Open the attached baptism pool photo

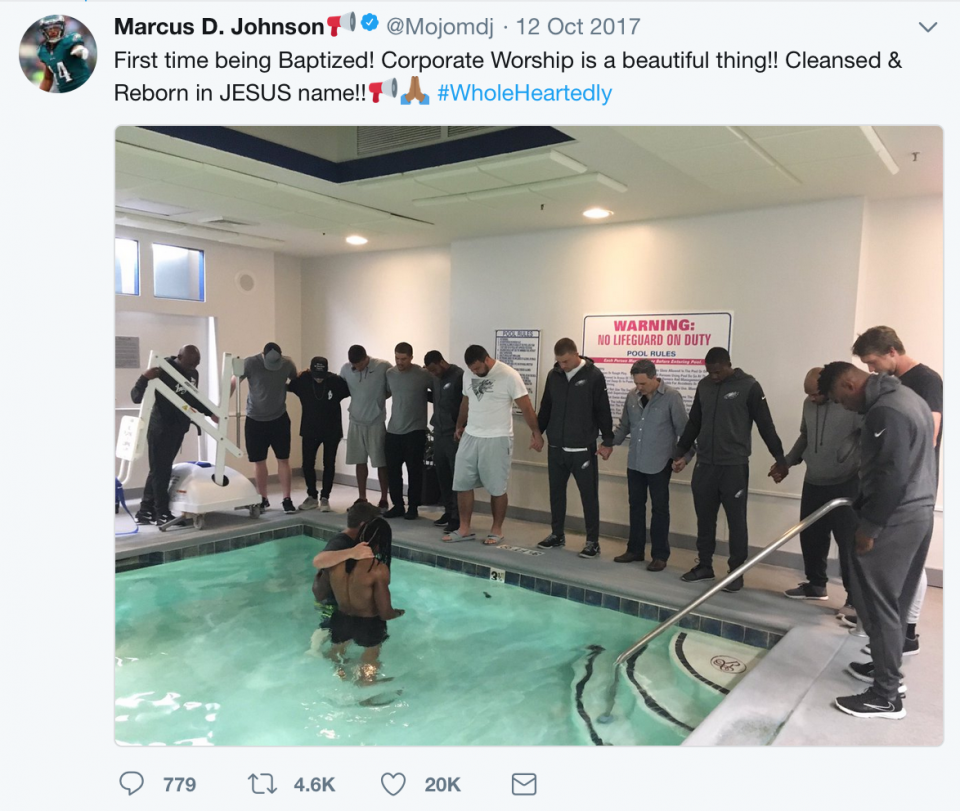[x=529, y=436]
